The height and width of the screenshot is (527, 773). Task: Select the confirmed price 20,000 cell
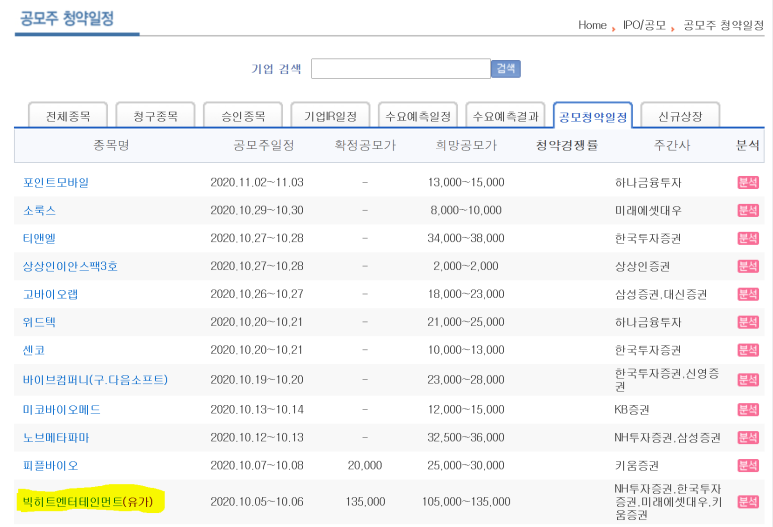(x=365, y=465)
